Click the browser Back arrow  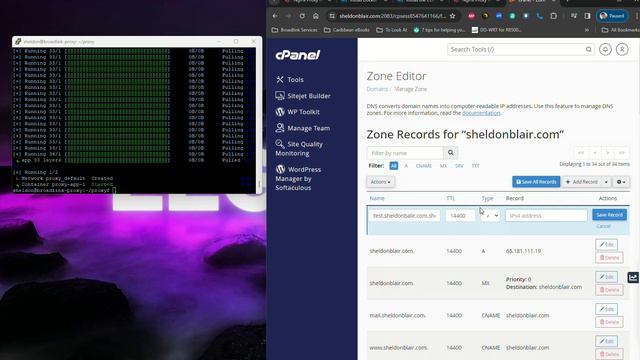275,16
